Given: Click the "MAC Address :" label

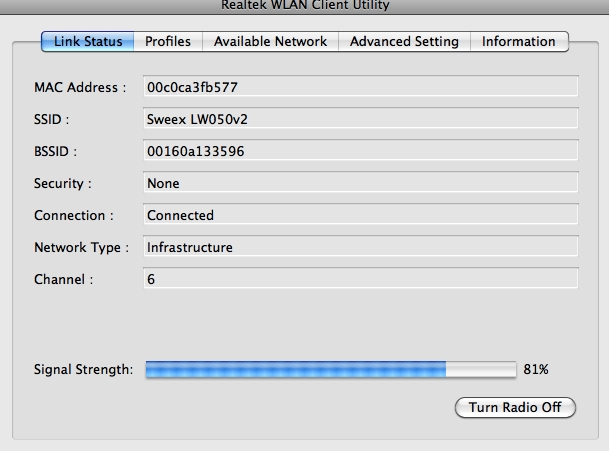Looking at the screenshot, I should (80, 87).
